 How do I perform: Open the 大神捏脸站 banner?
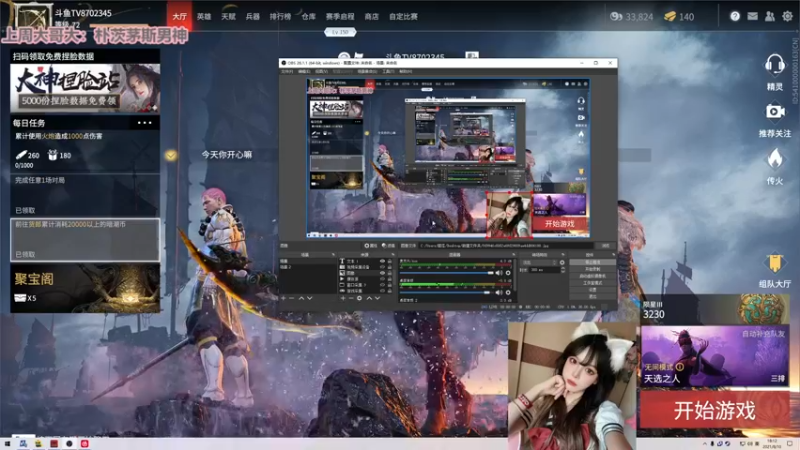coord(85,88)
